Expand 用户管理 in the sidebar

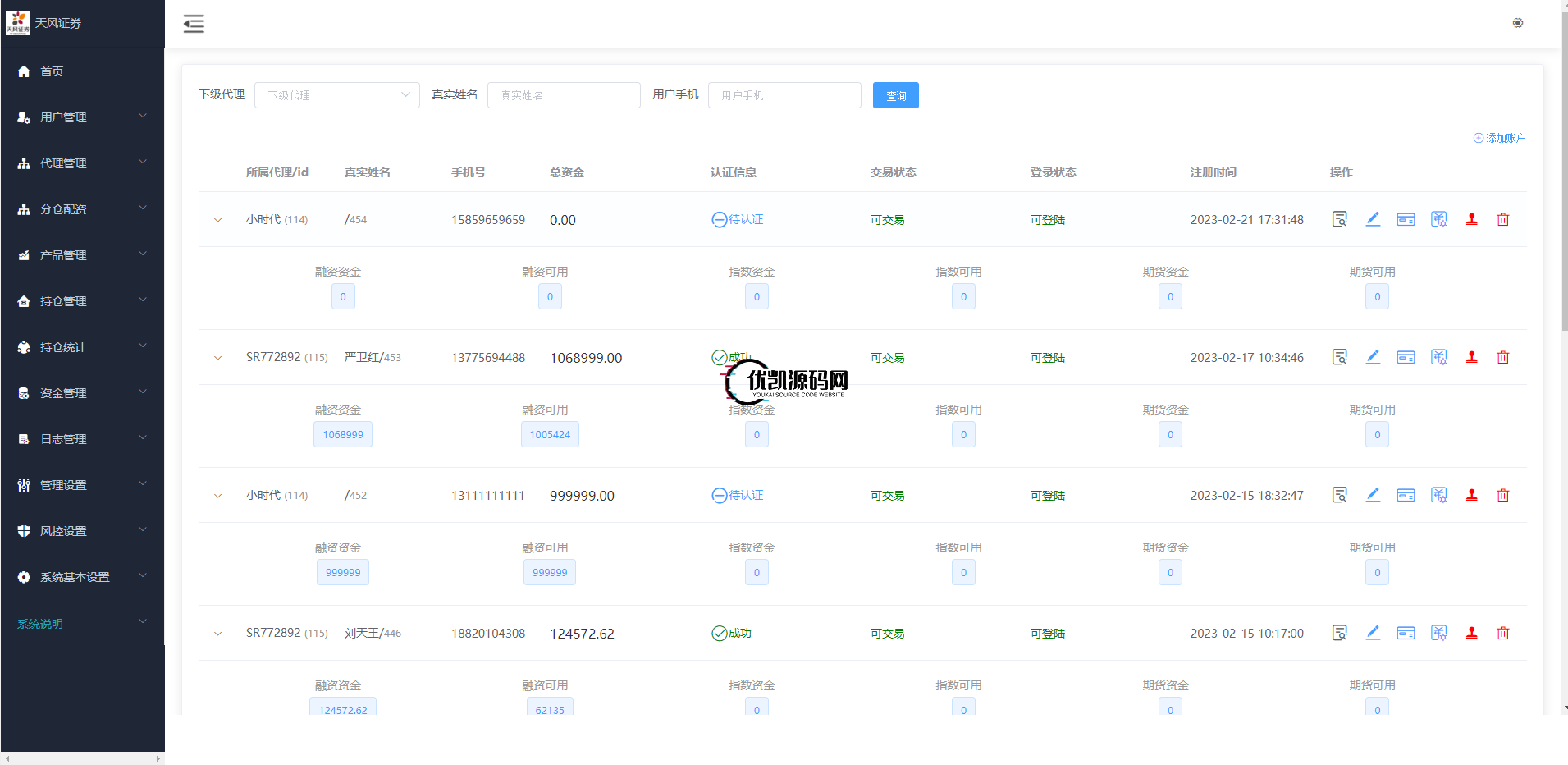(x=82, y=117)
